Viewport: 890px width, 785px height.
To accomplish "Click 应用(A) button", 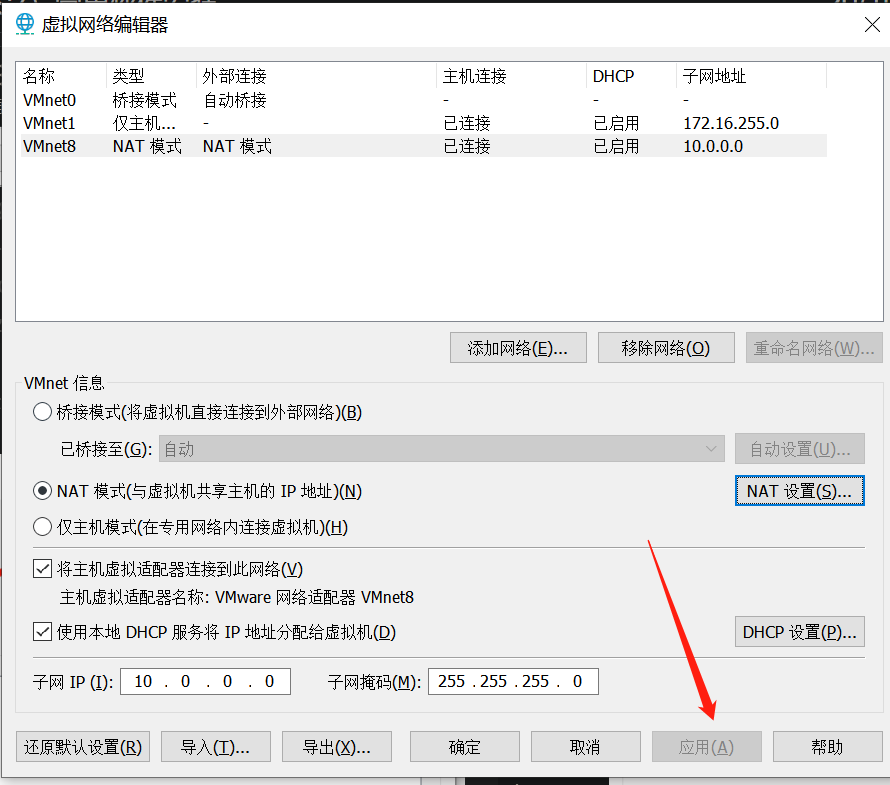I will [707, 746].
